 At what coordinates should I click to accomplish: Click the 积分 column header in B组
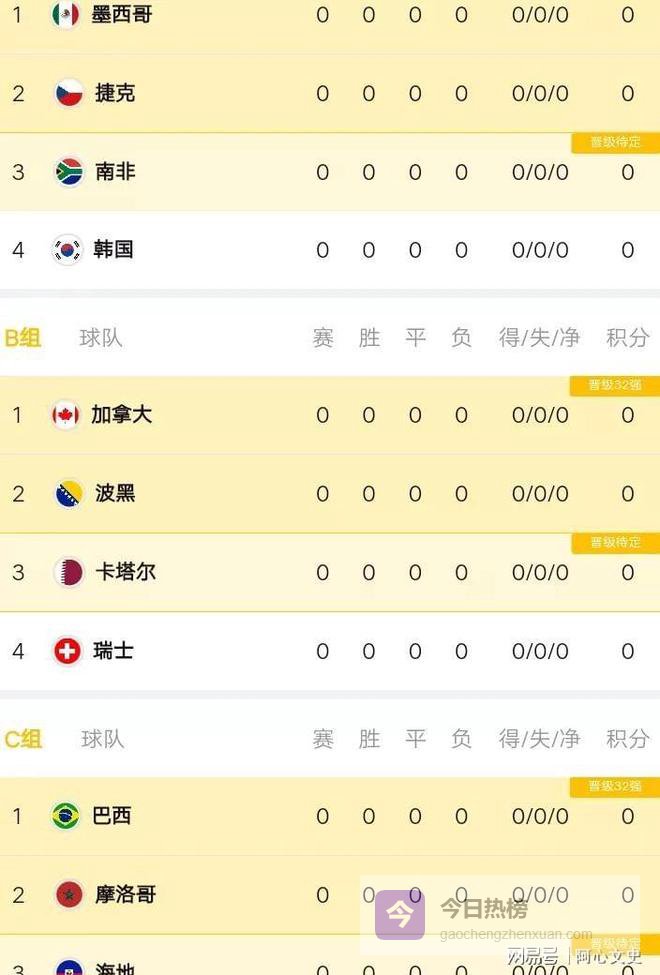[x=627, y=338]
